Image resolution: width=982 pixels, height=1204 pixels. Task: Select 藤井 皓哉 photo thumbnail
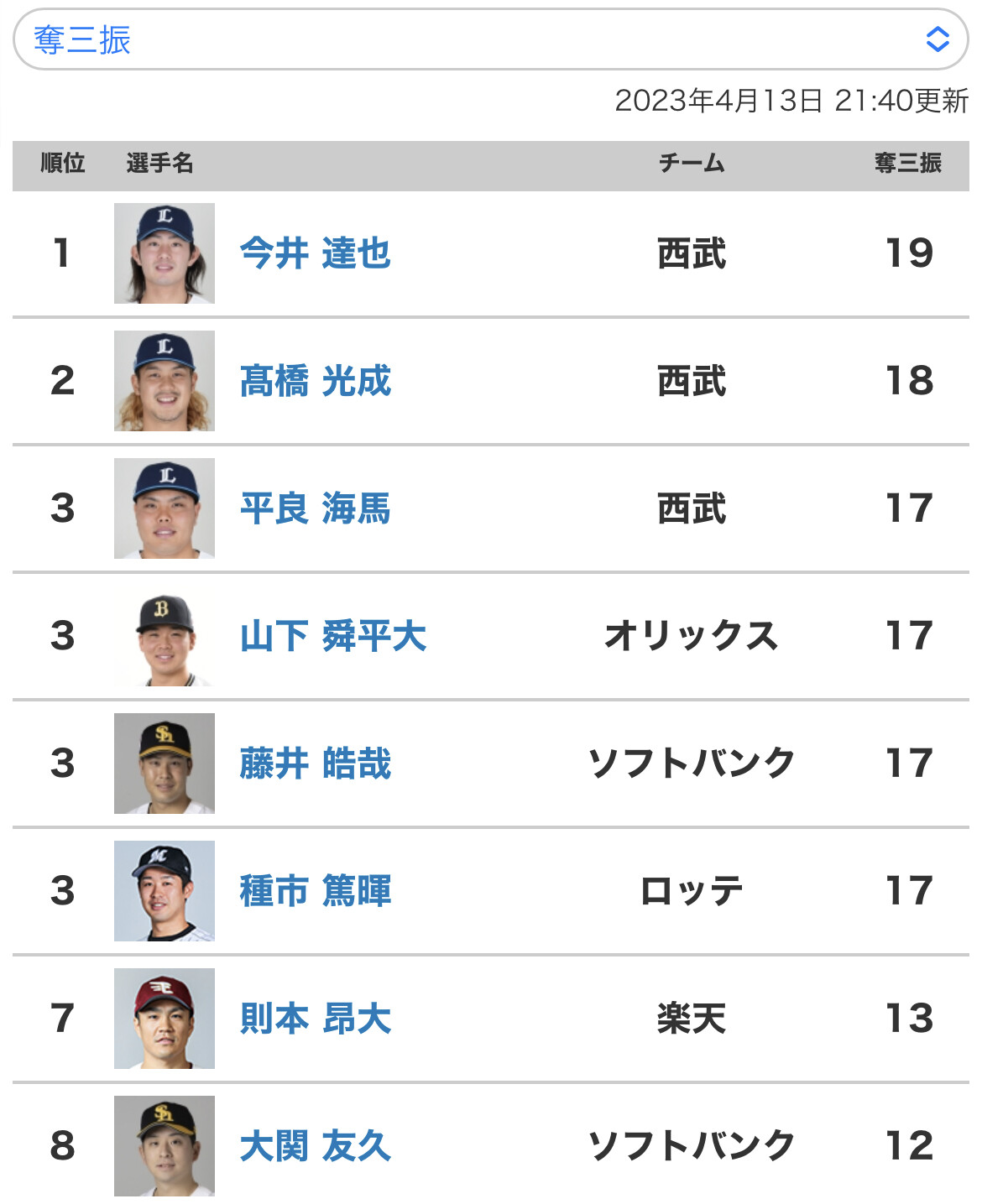point(165,764)
